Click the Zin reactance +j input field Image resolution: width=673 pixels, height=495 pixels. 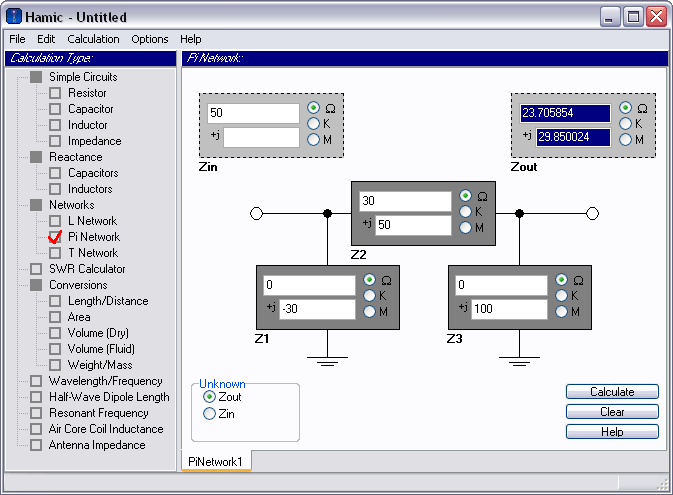[261, 137]
